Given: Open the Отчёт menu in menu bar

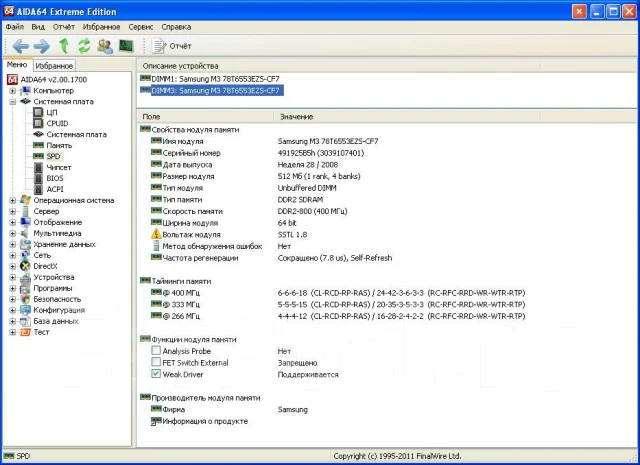Looking at the screenshot, I should pos(64,27).
